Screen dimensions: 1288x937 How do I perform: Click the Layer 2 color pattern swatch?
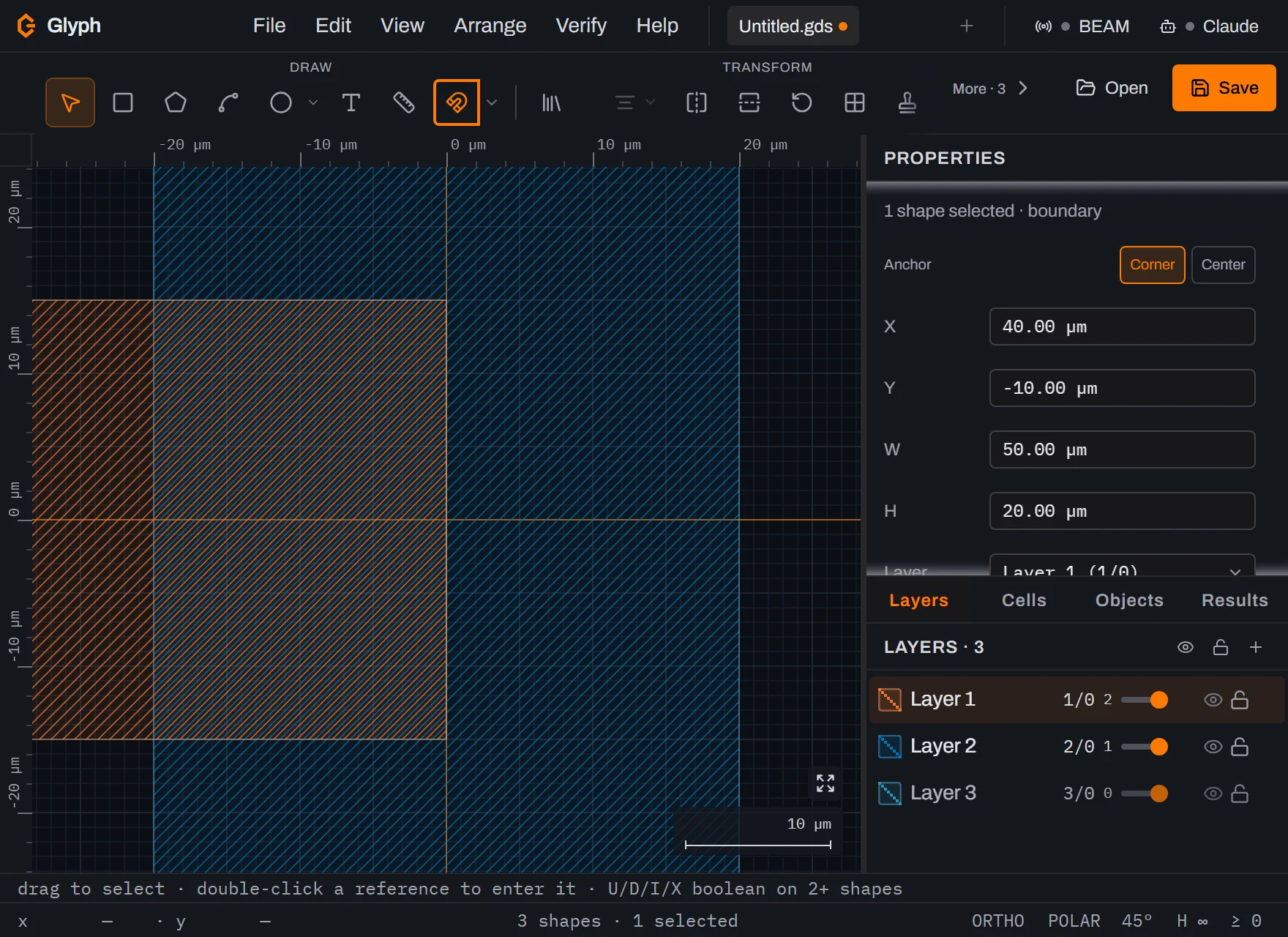[x=889, y=747]
